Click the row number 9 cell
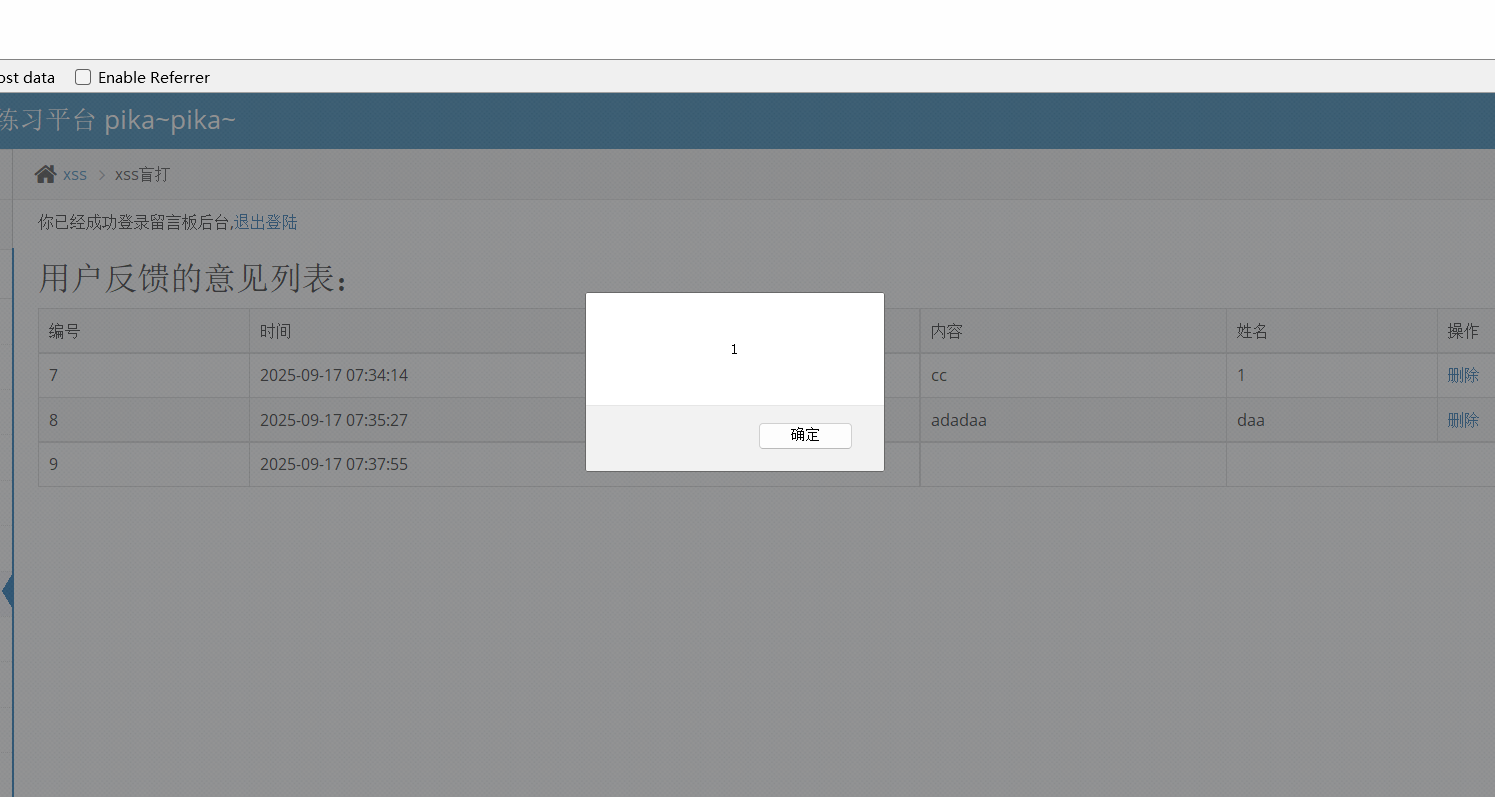Viewport: 1495px width, 797px height. (x=144, y=464)
